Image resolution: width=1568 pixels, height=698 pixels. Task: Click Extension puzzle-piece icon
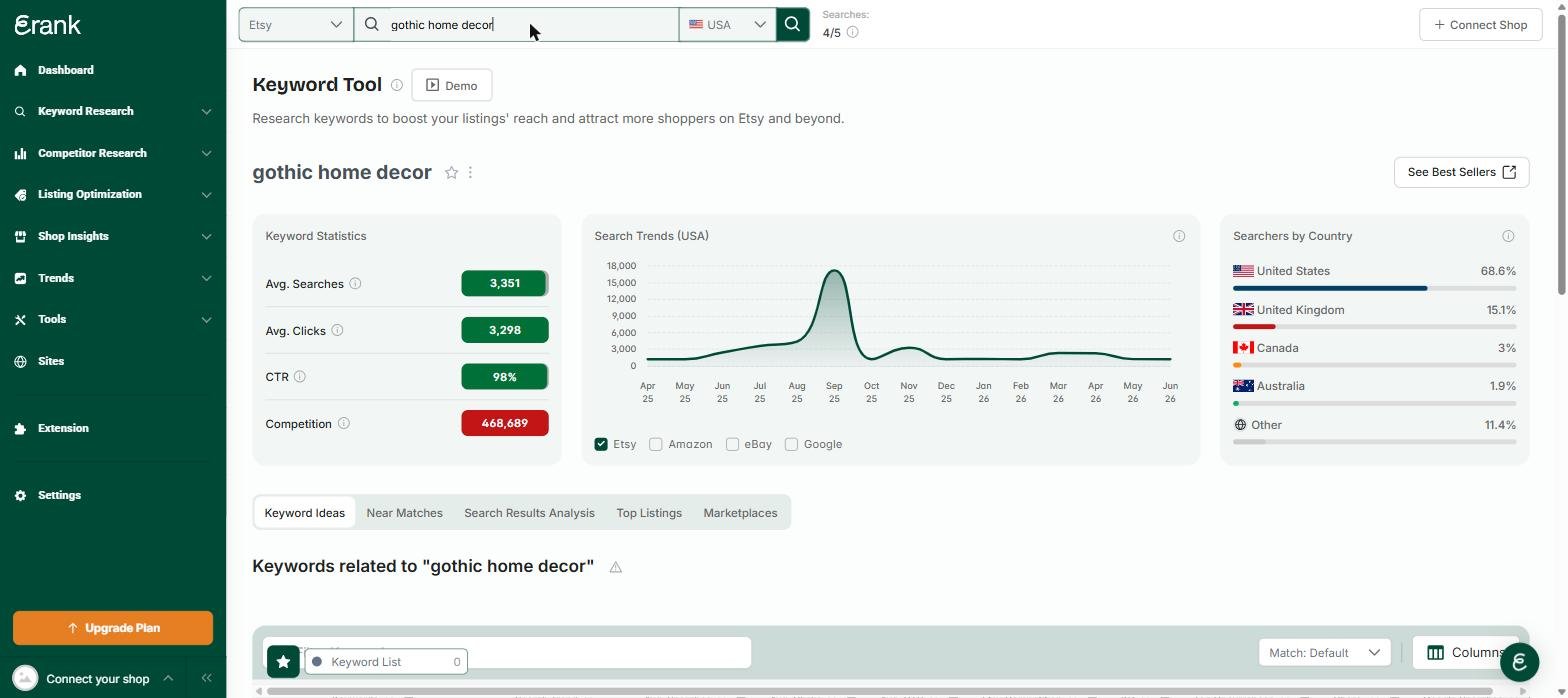(x=20, y=428)
